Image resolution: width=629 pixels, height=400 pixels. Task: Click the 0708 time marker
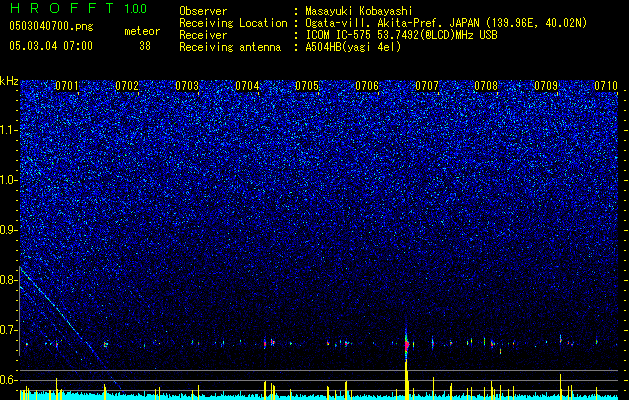tap(486, 86)
